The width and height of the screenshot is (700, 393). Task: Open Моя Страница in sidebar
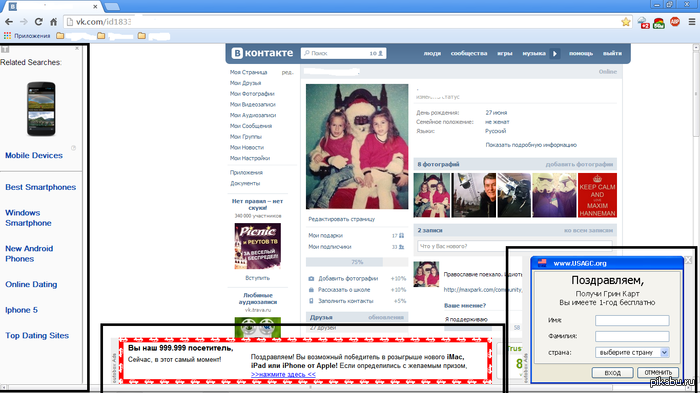coord(249,72)
